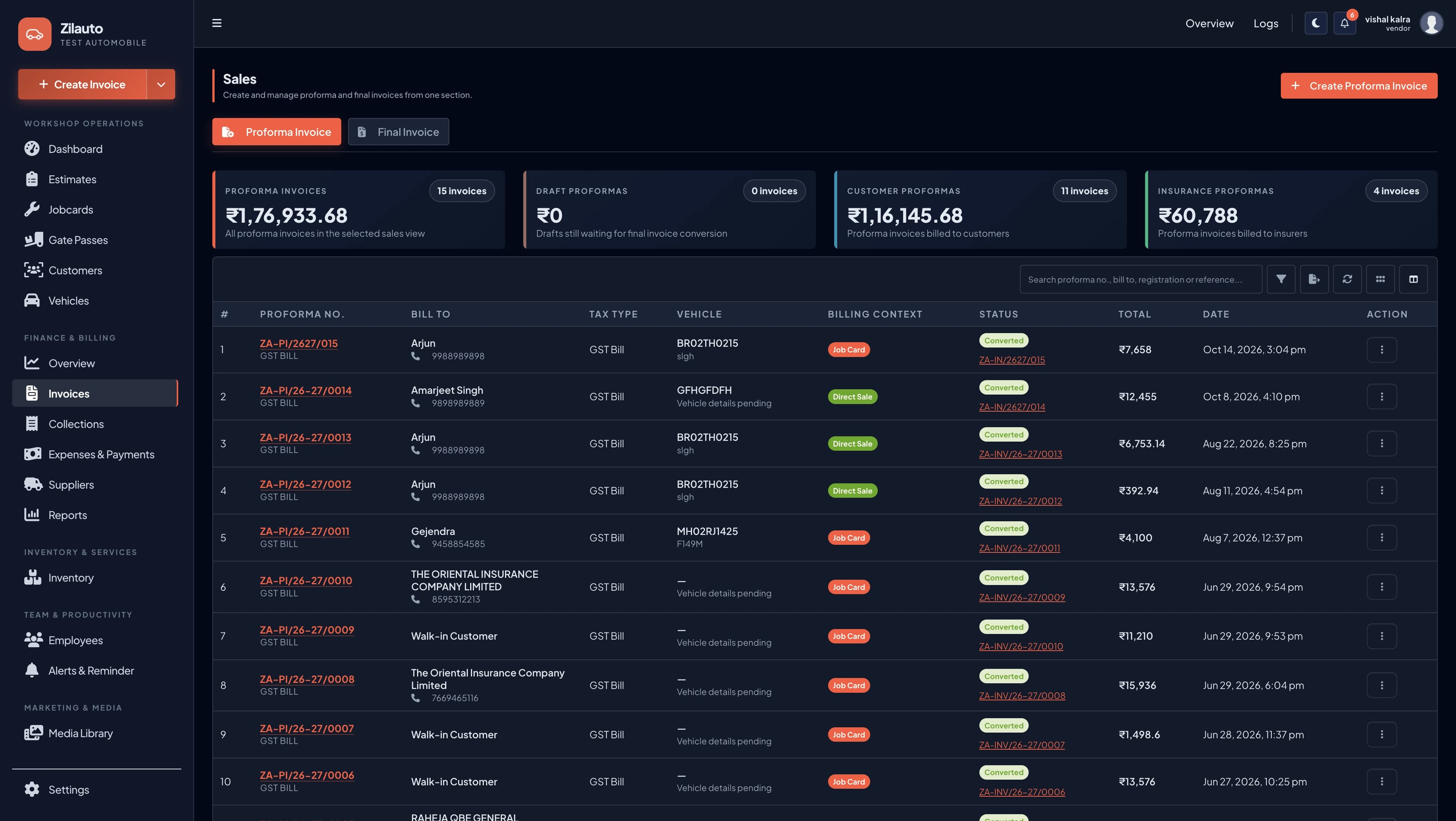Screen dimensions: 1456x821
Task: Open converted invoice ZA-INV/26-27/0011 link
Action: 1019,548
